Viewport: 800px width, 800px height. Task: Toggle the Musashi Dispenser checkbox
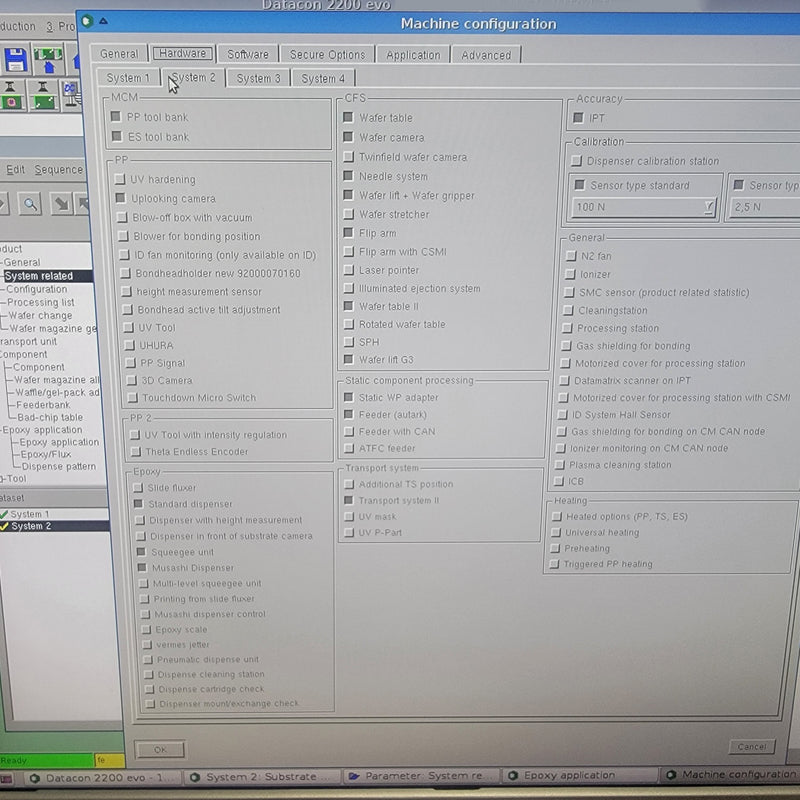[x=142, y=567]
